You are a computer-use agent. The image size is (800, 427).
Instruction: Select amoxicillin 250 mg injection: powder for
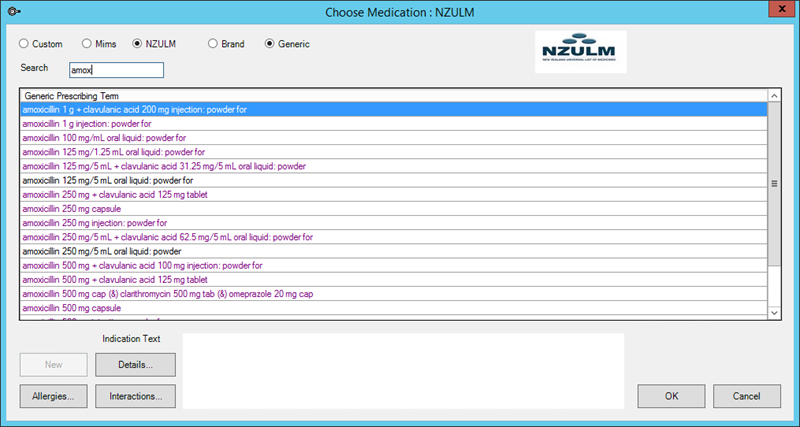pyautogui.click(x=394, y=223)
